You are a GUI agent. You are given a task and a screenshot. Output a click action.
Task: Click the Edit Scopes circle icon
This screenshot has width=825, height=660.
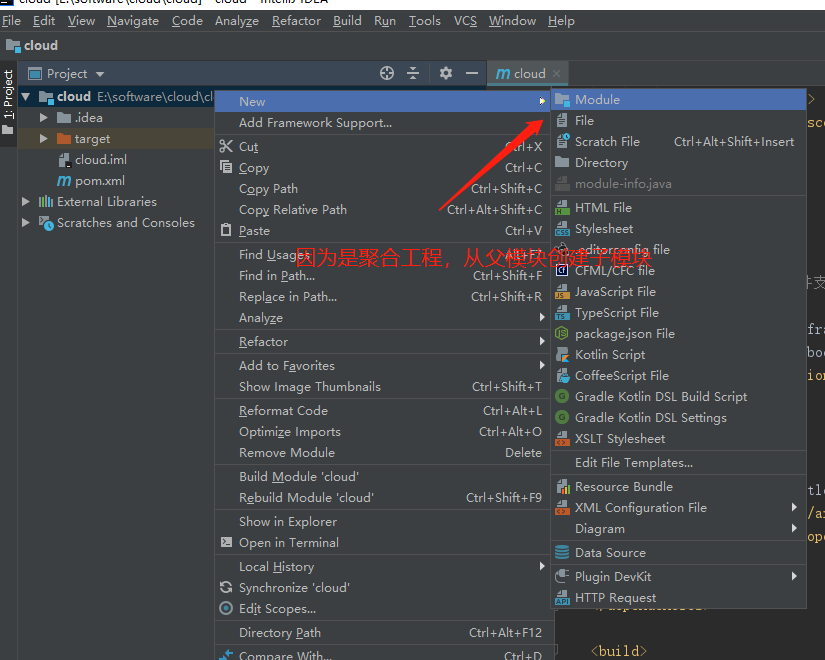coord(226,608)
